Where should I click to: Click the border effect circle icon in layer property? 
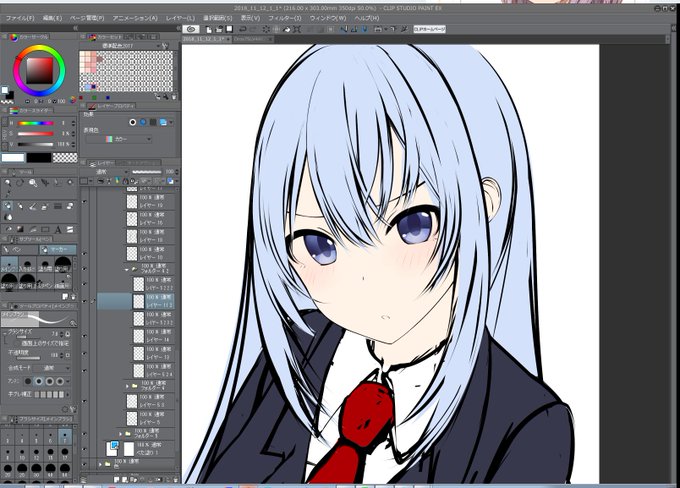tap(133, 122)
